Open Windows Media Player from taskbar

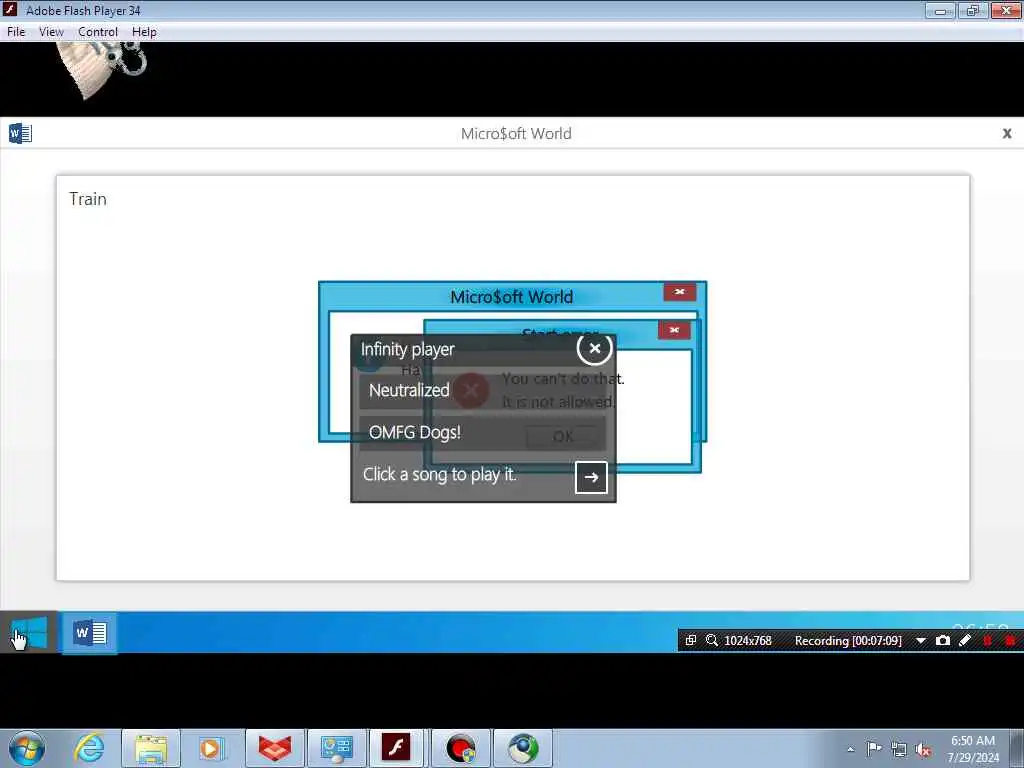click(211, 748)
